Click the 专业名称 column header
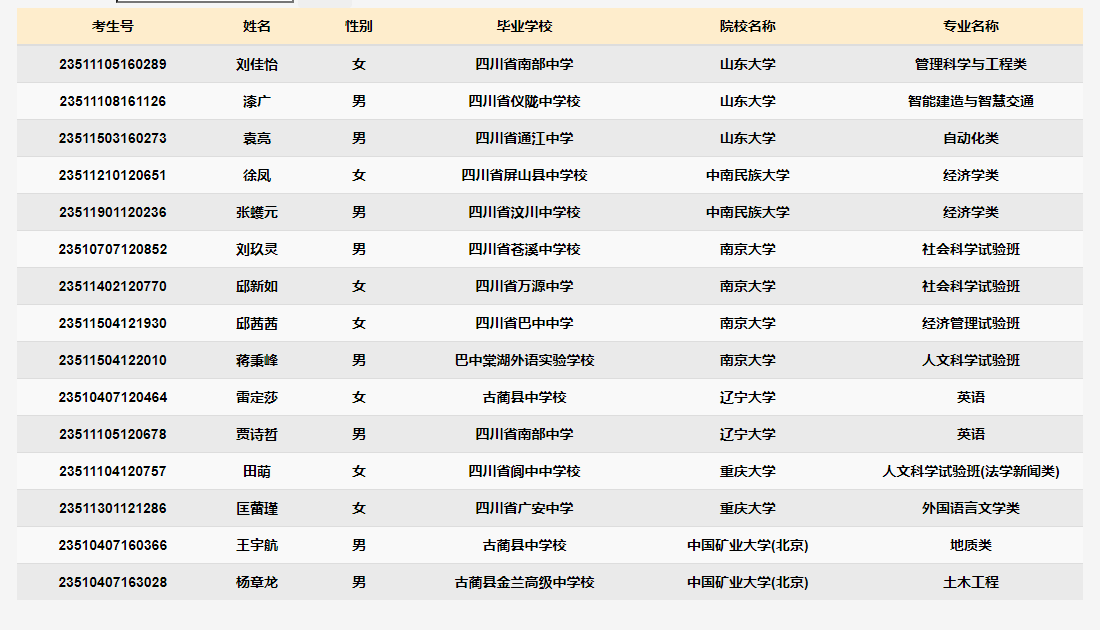The width and height of the screenshot is (1100, 630). pos(971,27)
